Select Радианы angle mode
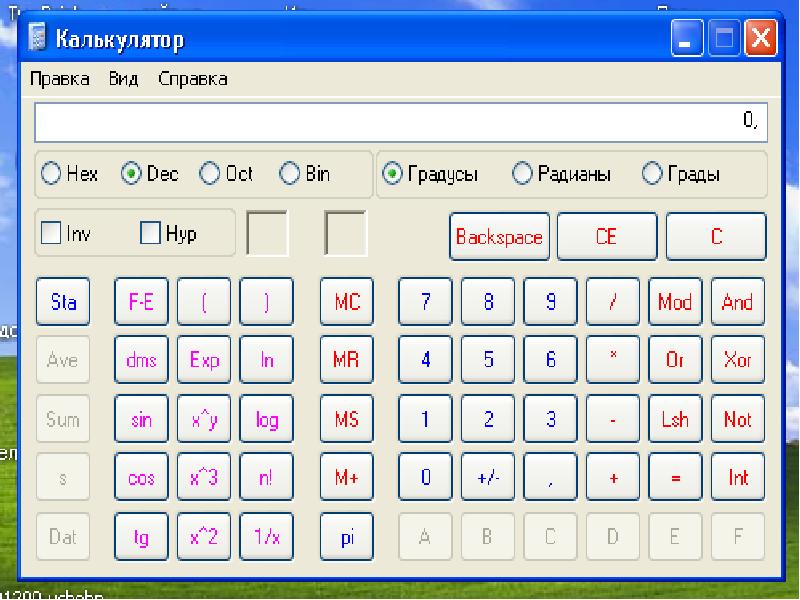This screenshot has width=800, height=600. pos(522,174)
